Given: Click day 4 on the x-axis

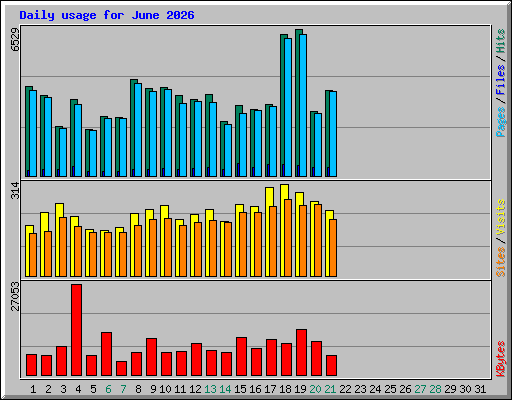Looking at the screenshot, I should [x=78, y=389].
